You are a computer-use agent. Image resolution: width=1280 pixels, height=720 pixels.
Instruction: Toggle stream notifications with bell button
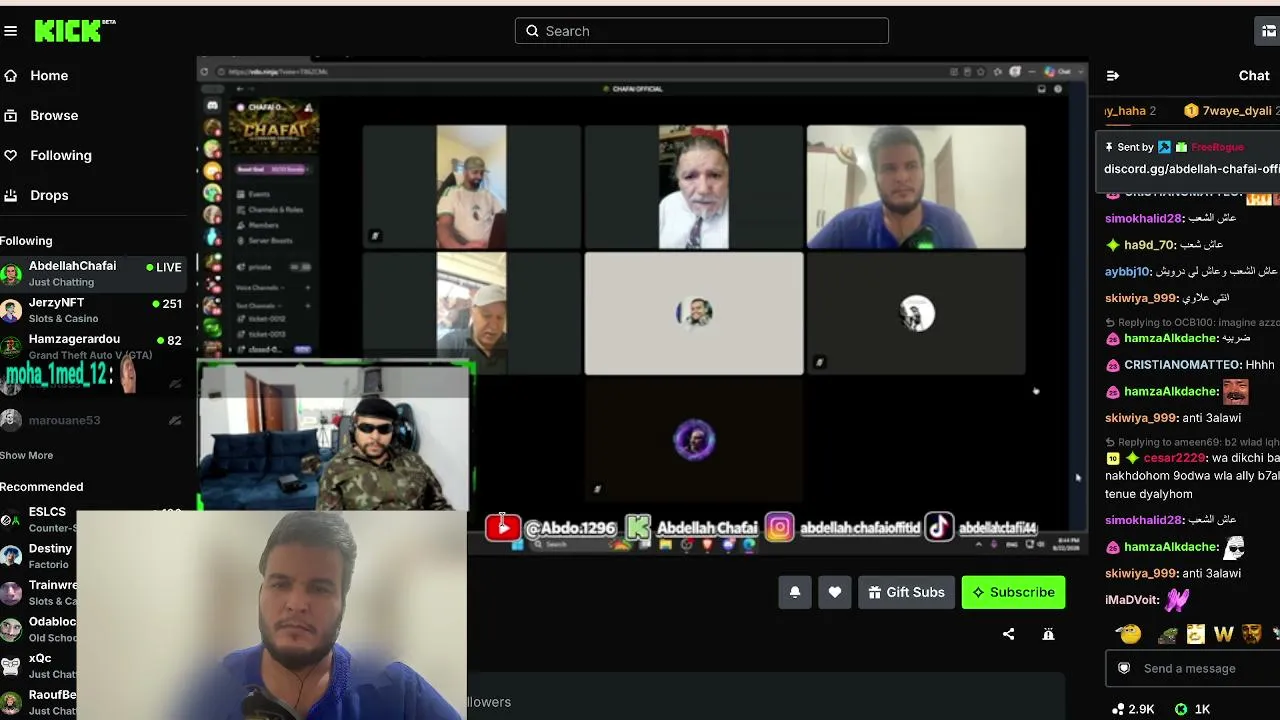click(795, 592)
